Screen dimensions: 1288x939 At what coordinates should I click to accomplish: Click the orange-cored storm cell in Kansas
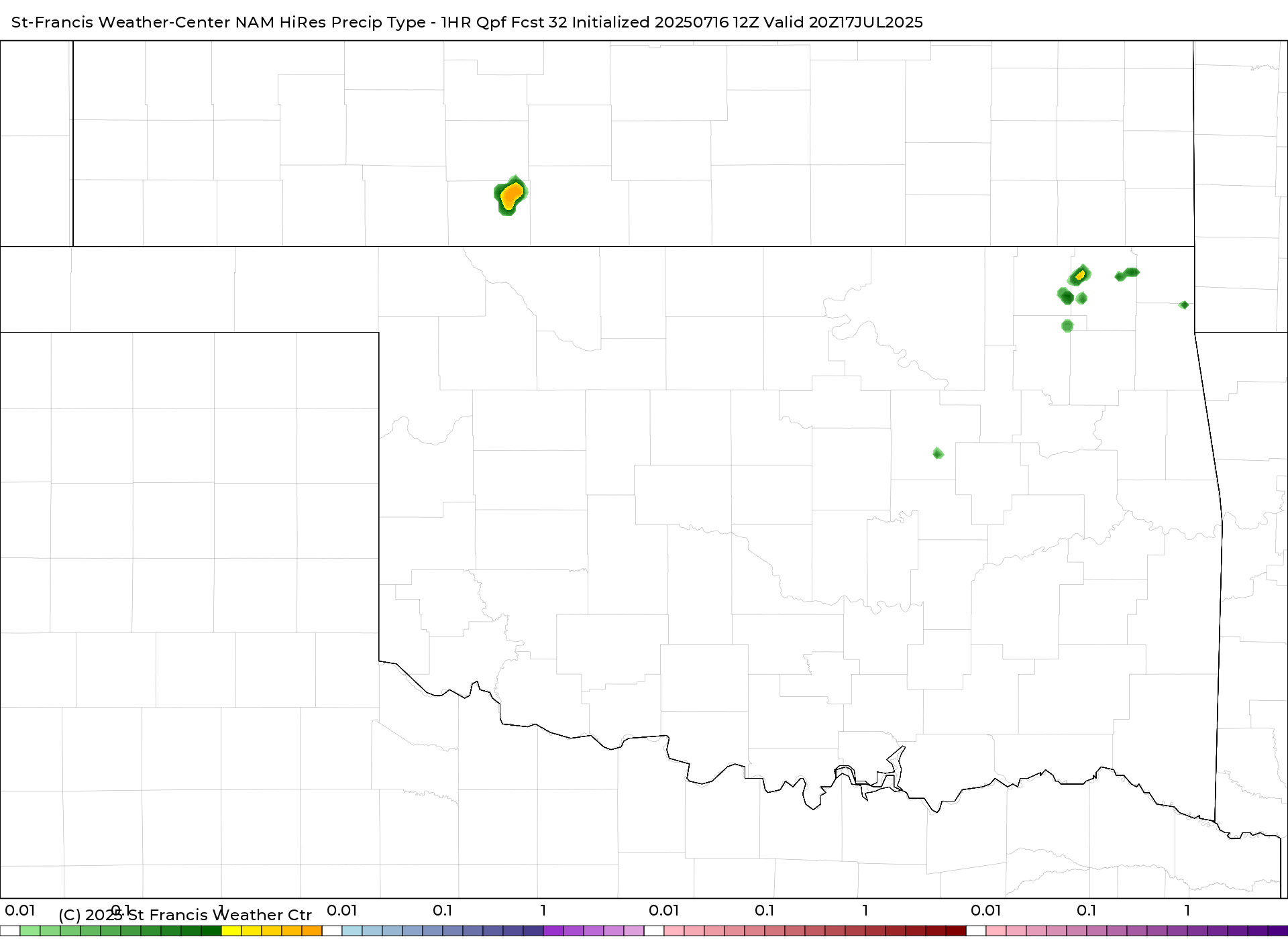511,195
